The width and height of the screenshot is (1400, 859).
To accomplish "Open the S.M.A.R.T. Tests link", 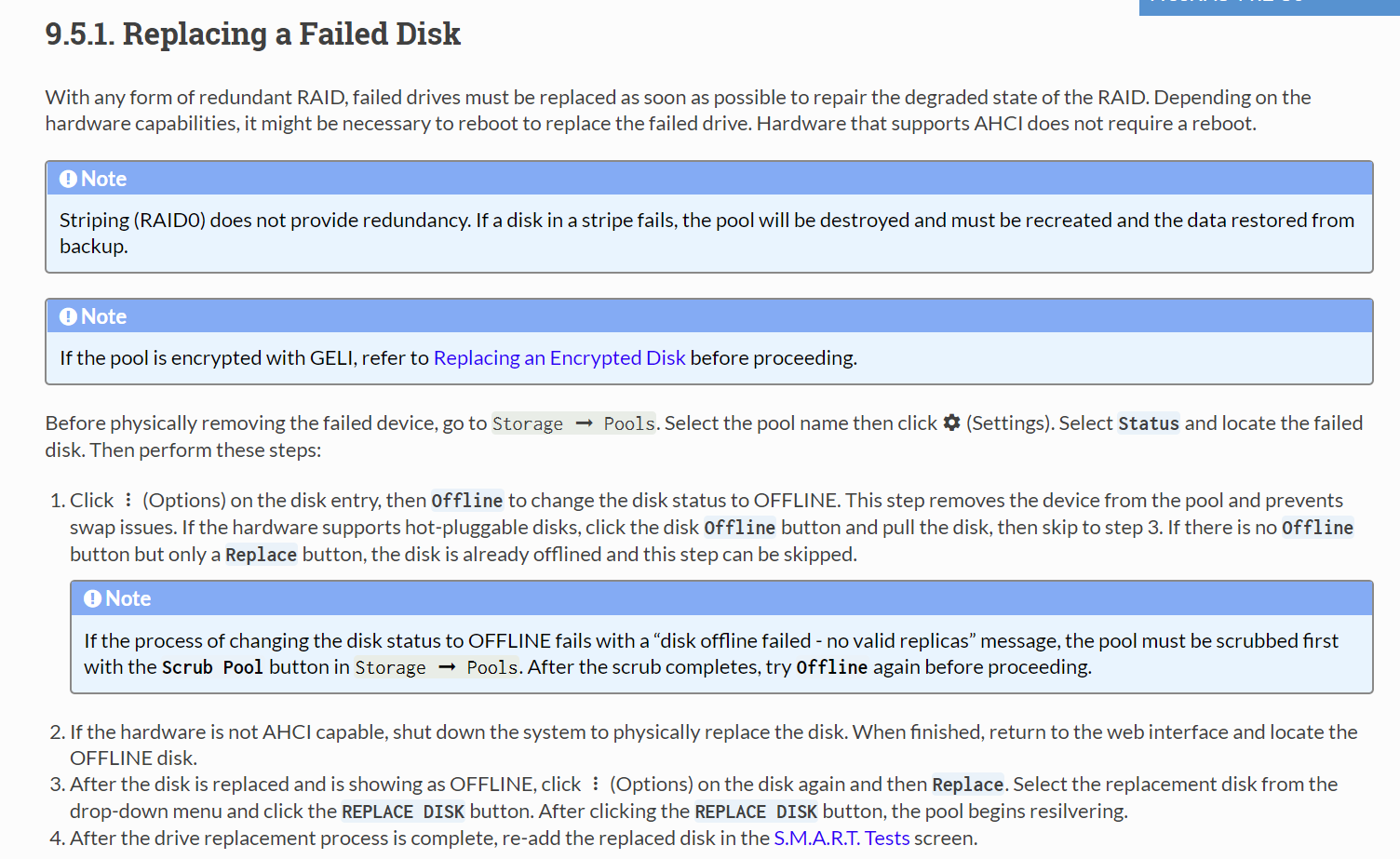I will click(x=841, y=839).
